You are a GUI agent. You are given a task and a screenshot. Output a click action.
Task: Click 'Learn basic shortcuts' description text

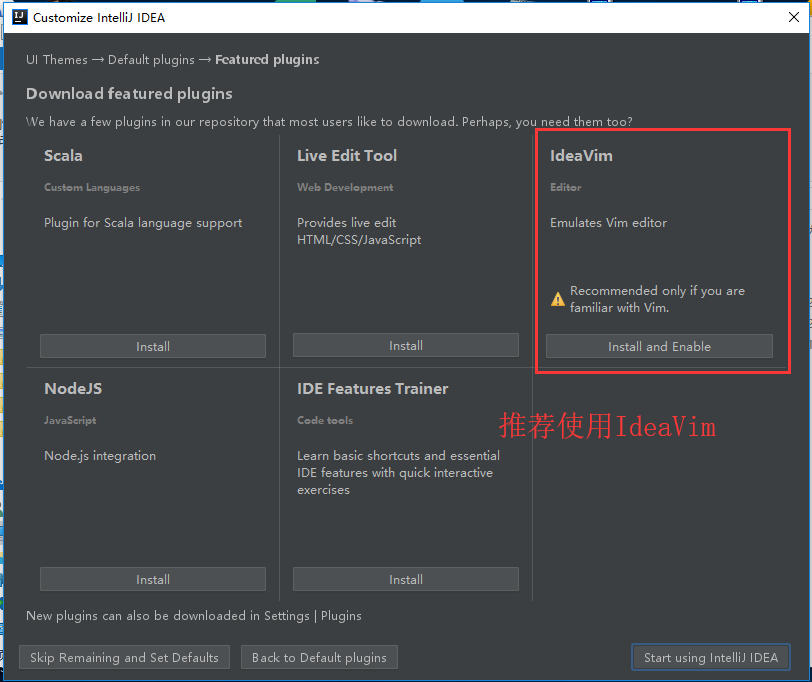pos(398,472)
